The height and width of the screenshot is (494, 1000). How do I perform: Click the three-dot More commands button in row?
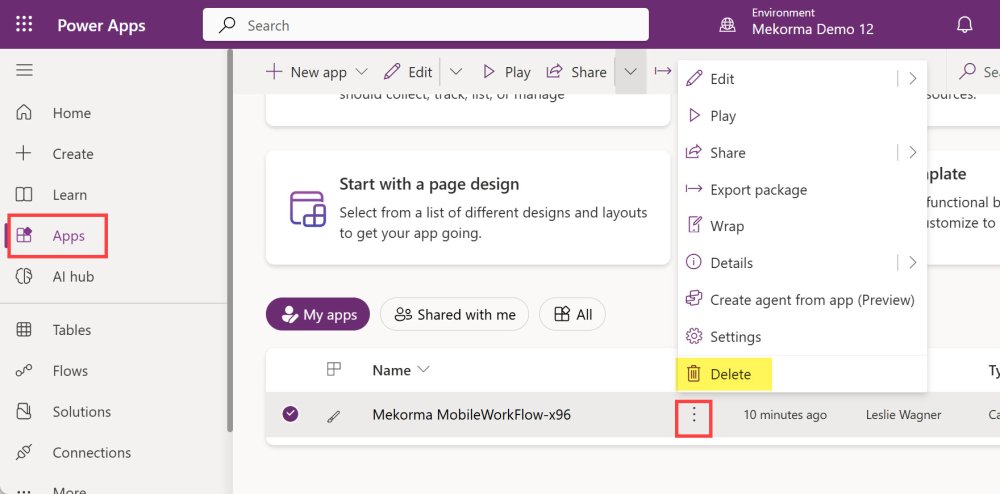coord(694,416)
